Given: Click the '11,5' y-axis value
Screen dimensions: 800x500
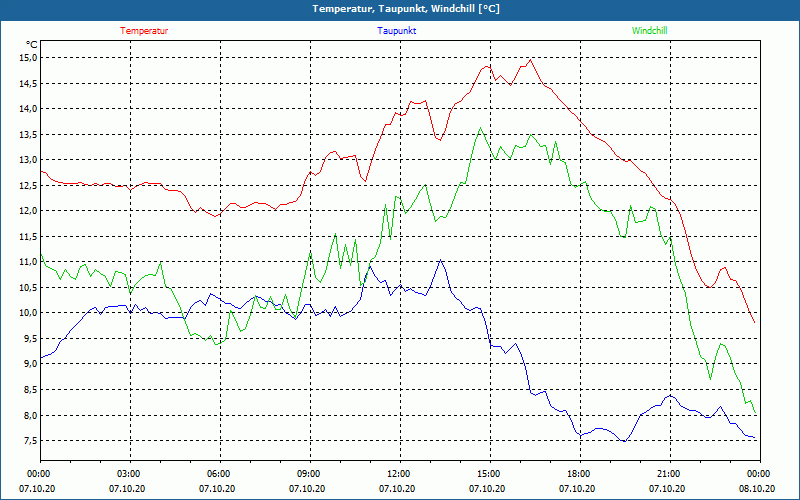Looking at the screenshot, I should tap(28, 236).
